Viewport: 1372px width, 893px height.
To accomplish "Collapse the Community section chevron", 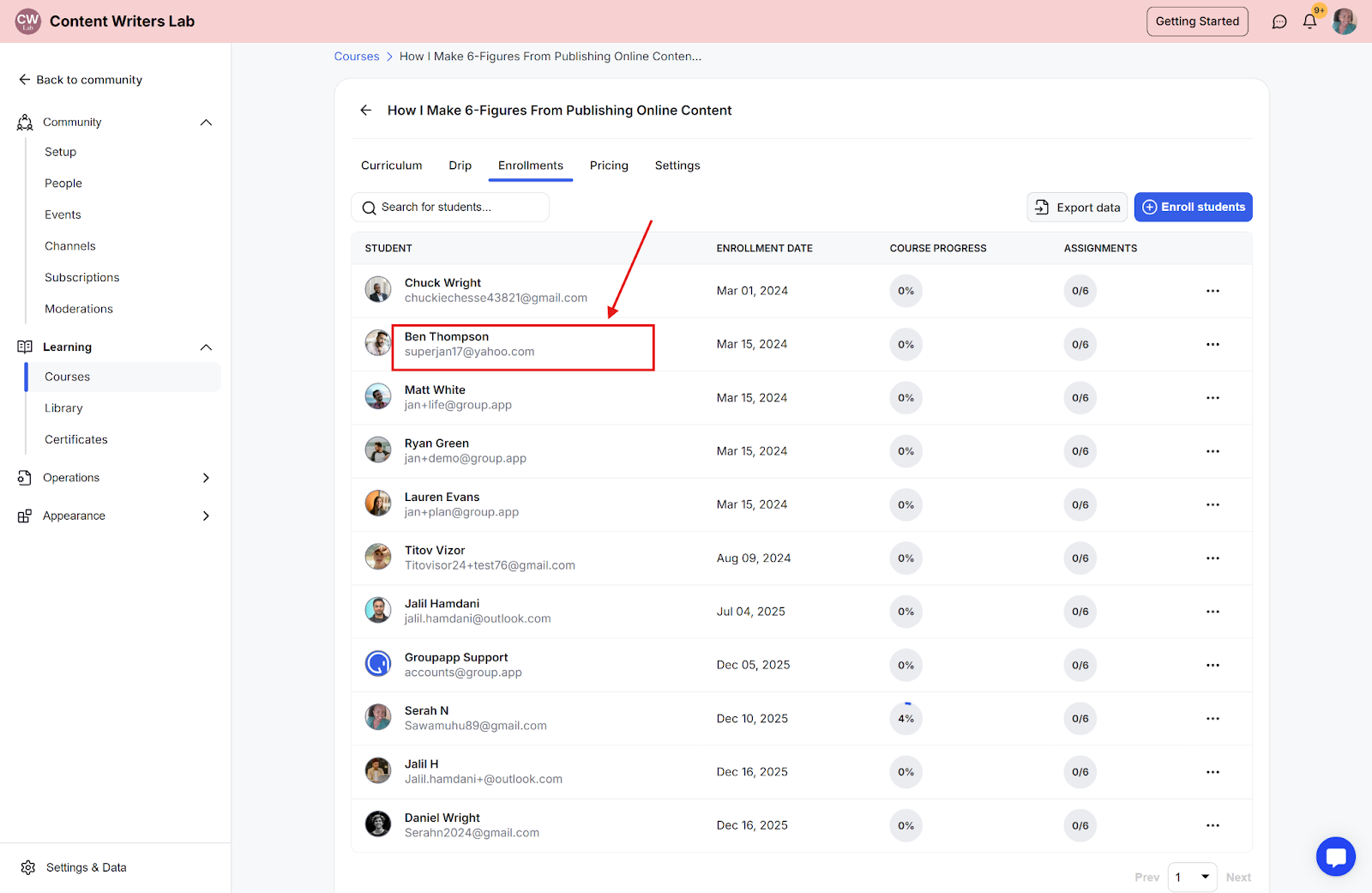I will coord(206,123).
